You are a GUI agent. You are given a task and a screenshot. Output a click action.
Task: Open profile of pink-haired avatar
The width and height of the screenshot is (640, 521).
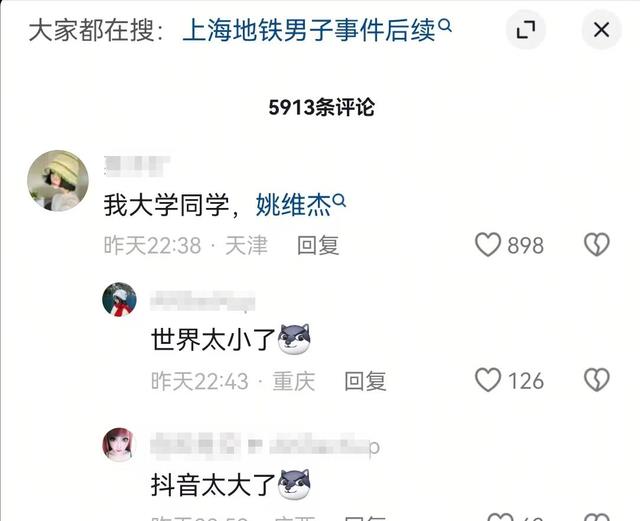point(118,445)
